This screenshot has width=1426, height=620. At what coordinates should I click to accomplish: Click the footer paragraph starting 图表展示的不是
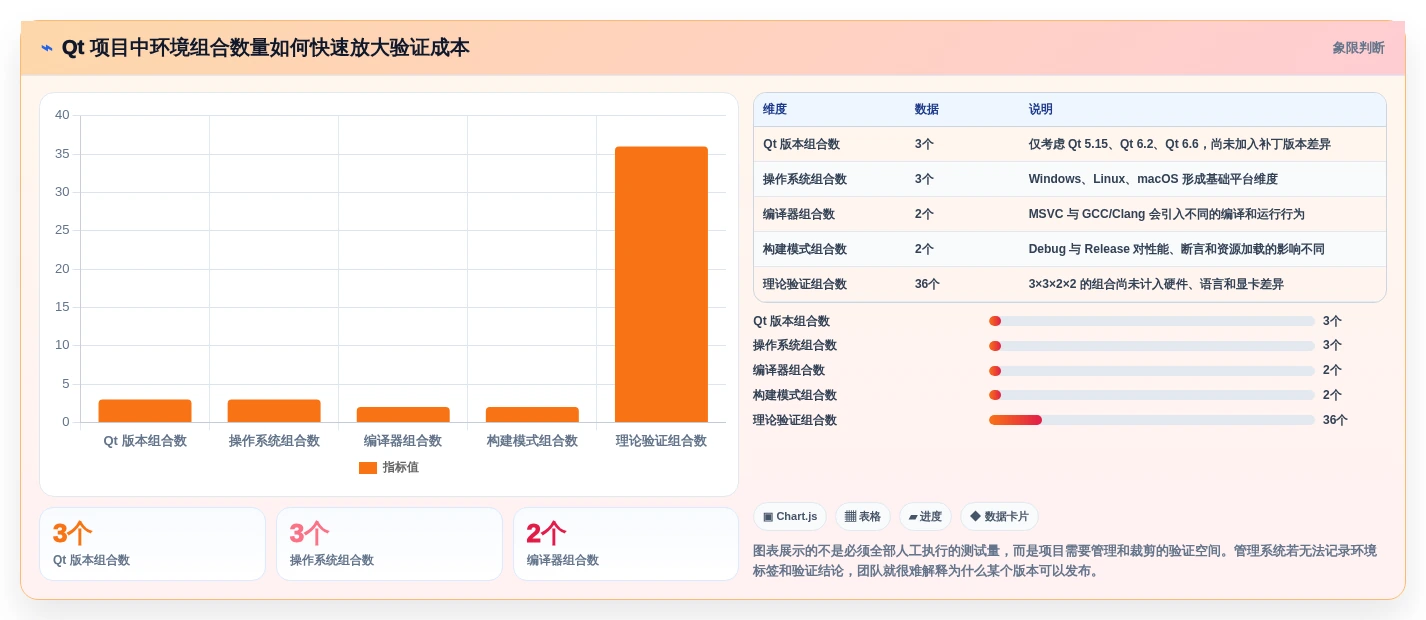[1065, 561]
